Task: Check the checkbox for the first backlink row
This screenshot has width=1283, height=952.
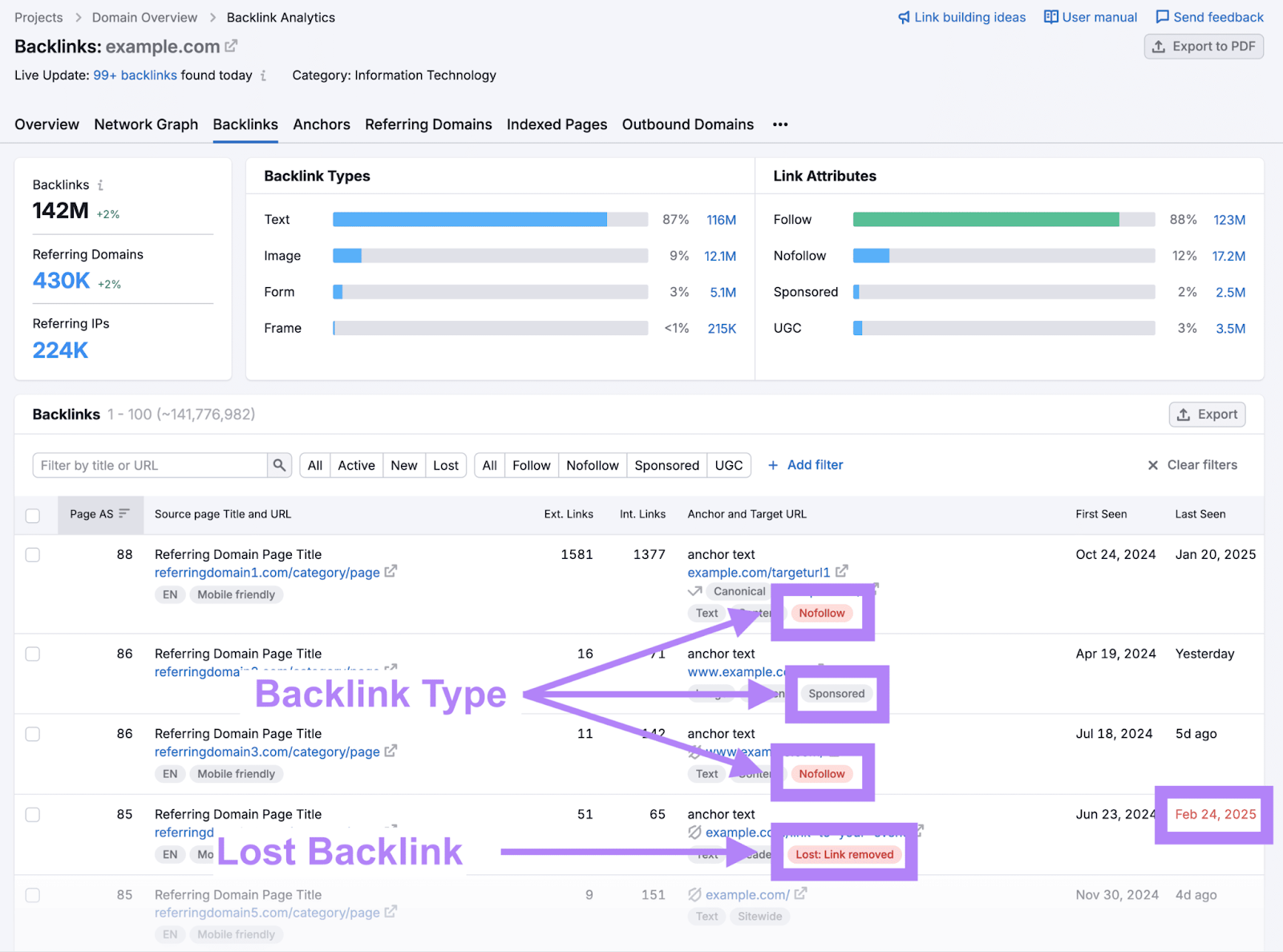Action: pos(33,554)
